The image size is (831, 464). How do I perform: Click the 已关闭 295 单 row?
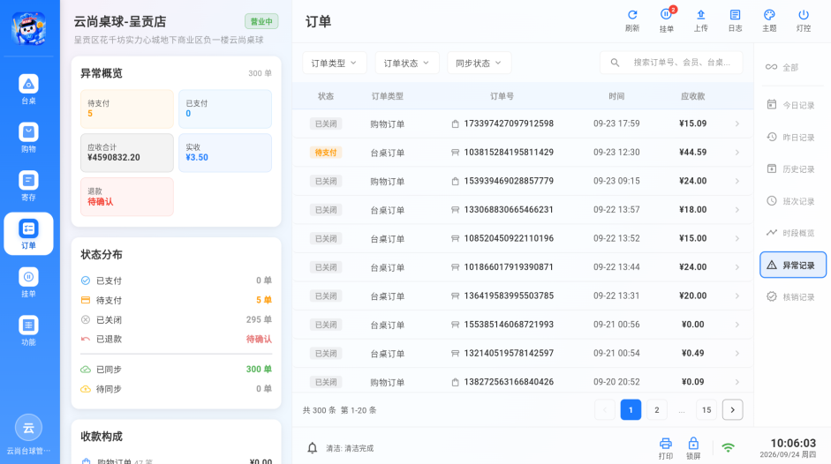[x=176, y=320]
